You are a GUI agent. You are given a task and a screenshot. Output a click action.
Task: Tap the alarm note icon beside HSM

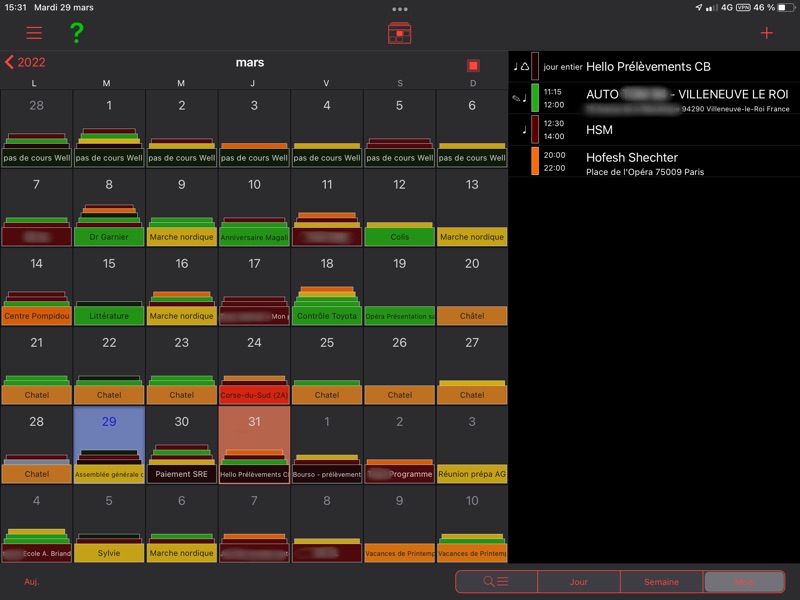523,129
